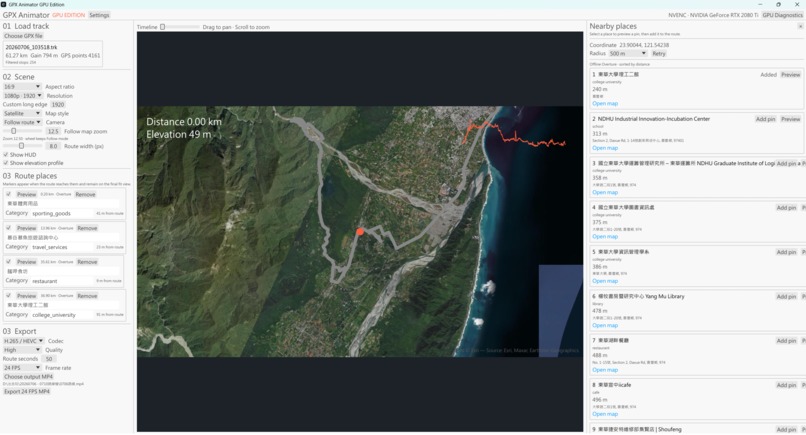Screen dimensions: 806x435
Task: Add pin for Yang Mu Library
Action: pos(786,297)
